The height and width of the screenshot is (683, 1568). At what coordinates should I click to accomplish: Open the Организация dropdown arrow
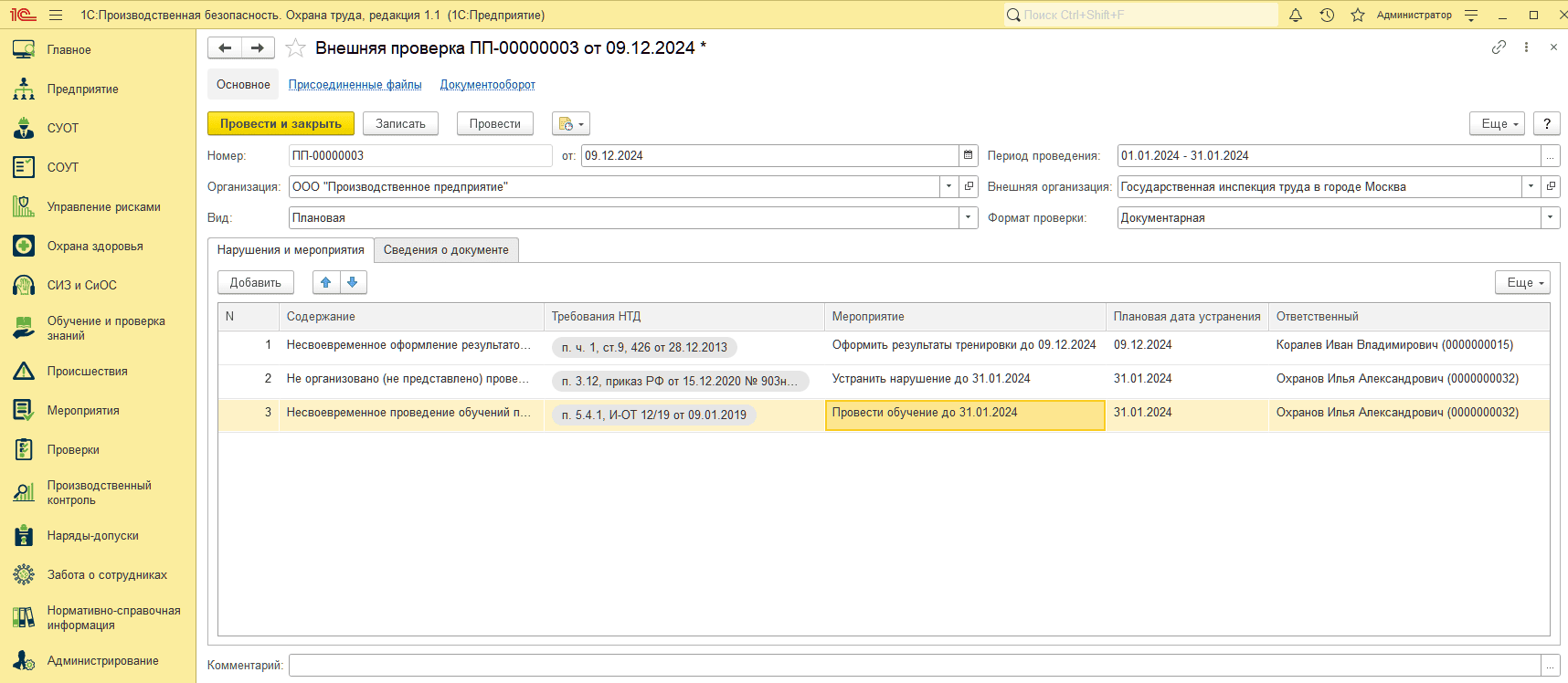pyautogui.click(x=948, y=187)
